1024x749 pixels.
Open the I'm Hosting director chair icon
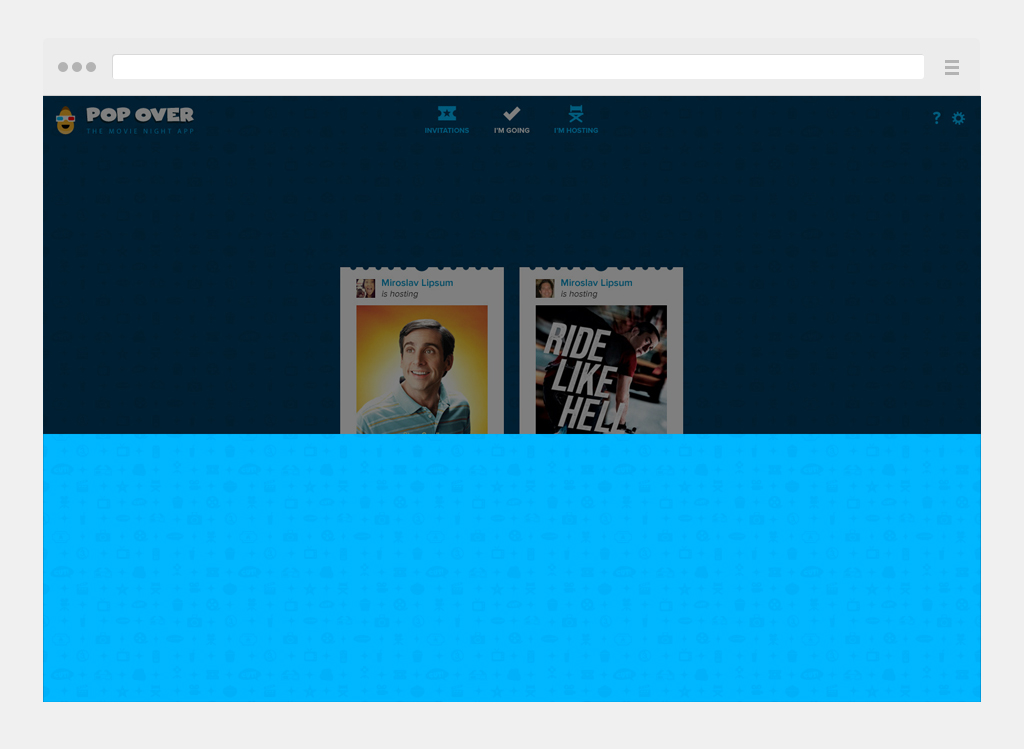pyautogui.click(x=576, y=114)
